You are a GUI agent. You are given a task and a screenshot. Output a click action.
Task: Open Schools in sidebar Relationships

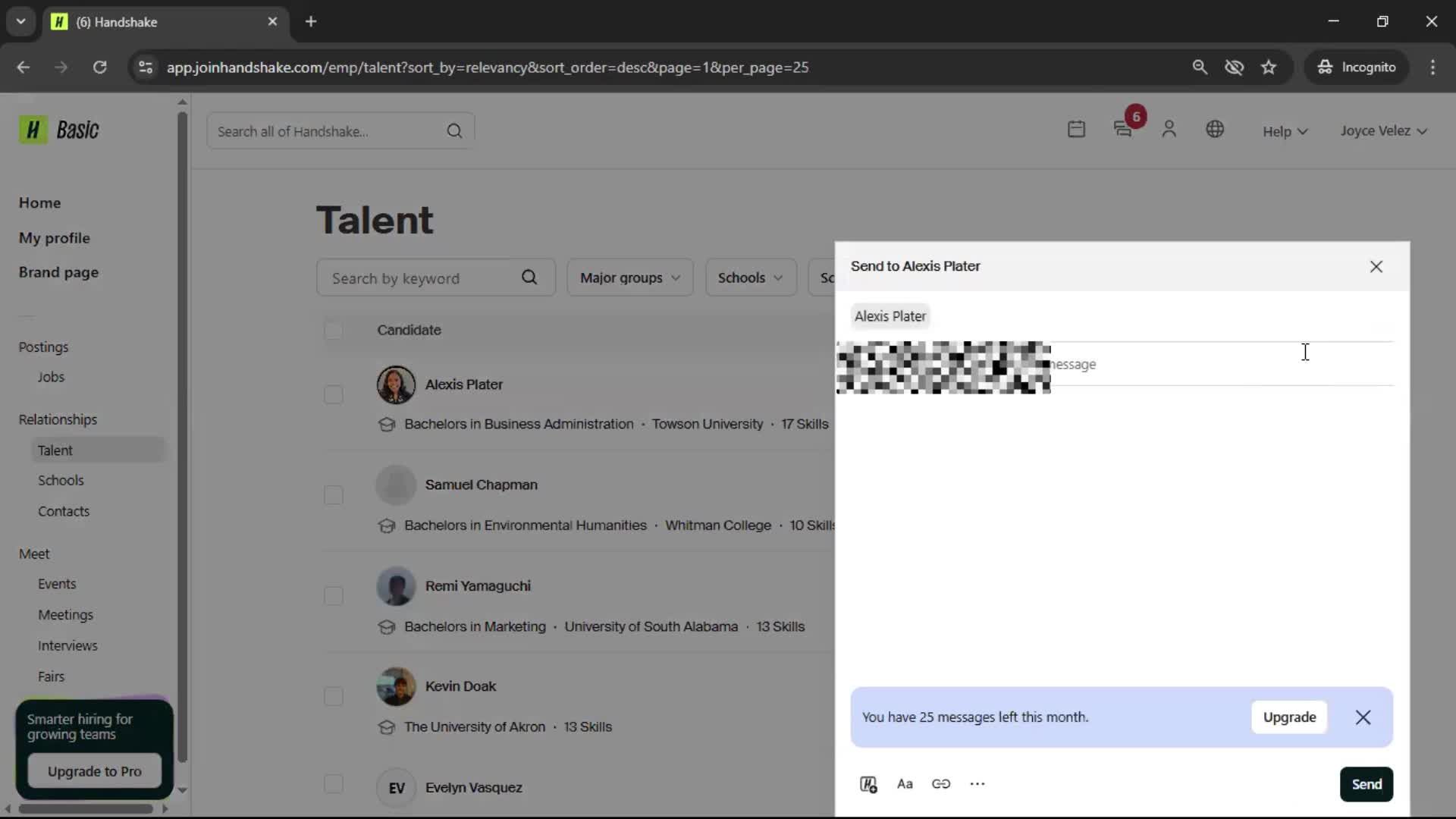pos(61,480)
